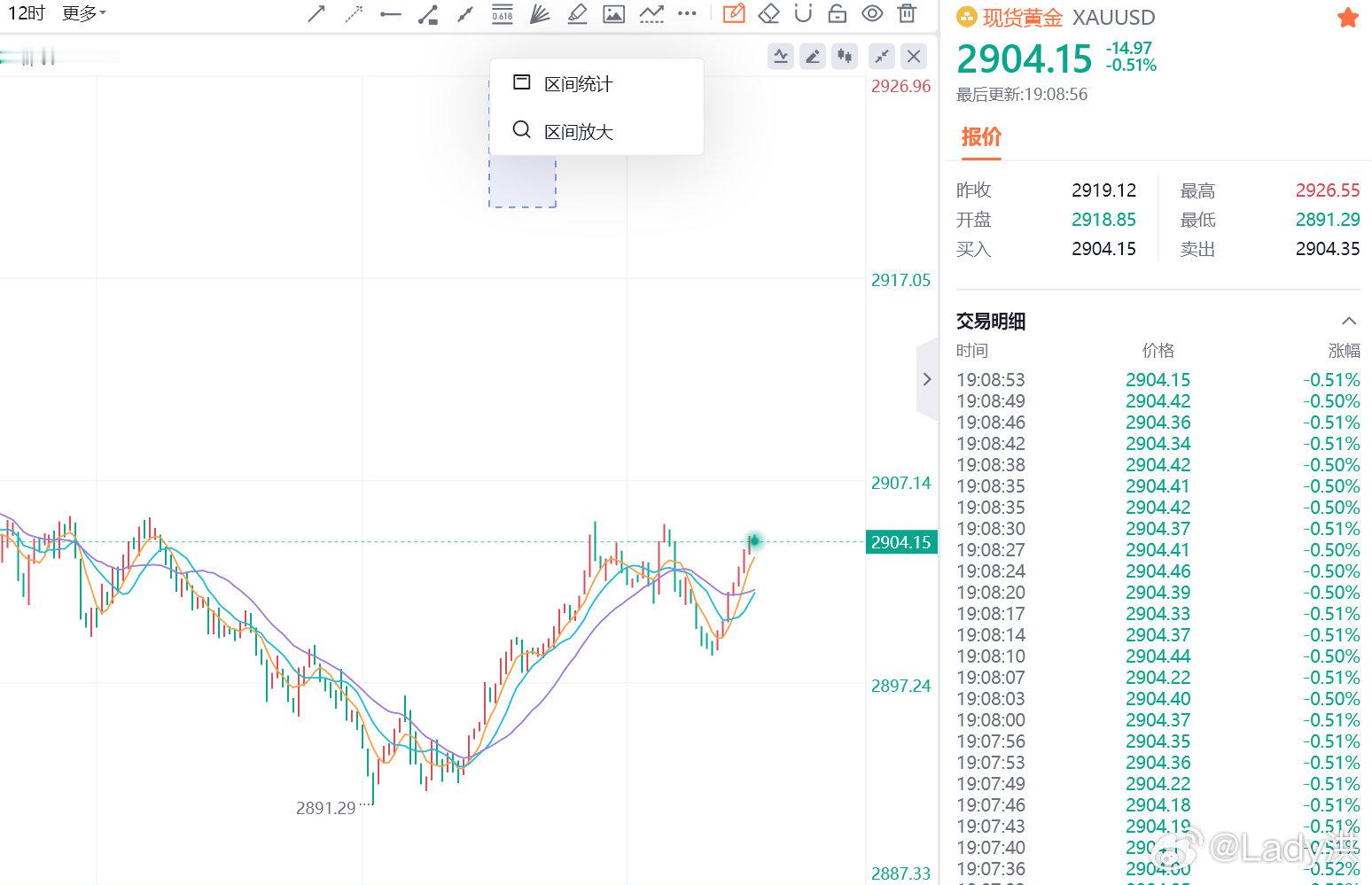Switch chart type with the candlestick icon
Viewport: 1372px width, 885px height.
(x=846, y=57)
